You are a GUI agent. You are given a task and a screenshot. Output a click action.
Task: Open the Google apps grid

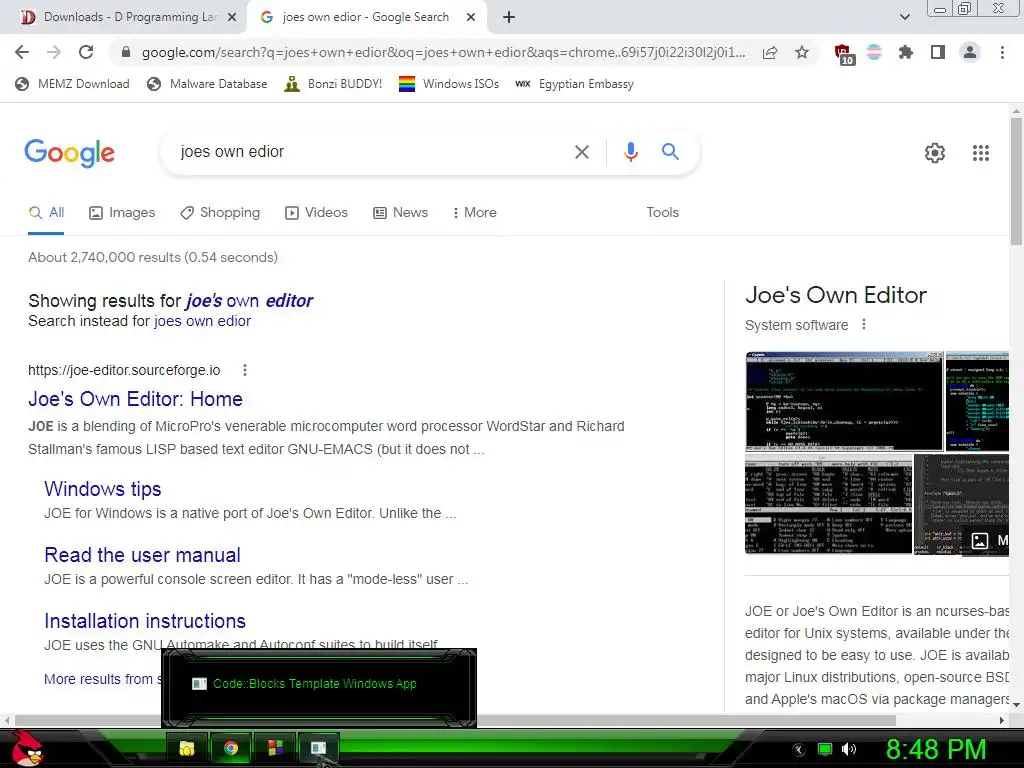980,153
